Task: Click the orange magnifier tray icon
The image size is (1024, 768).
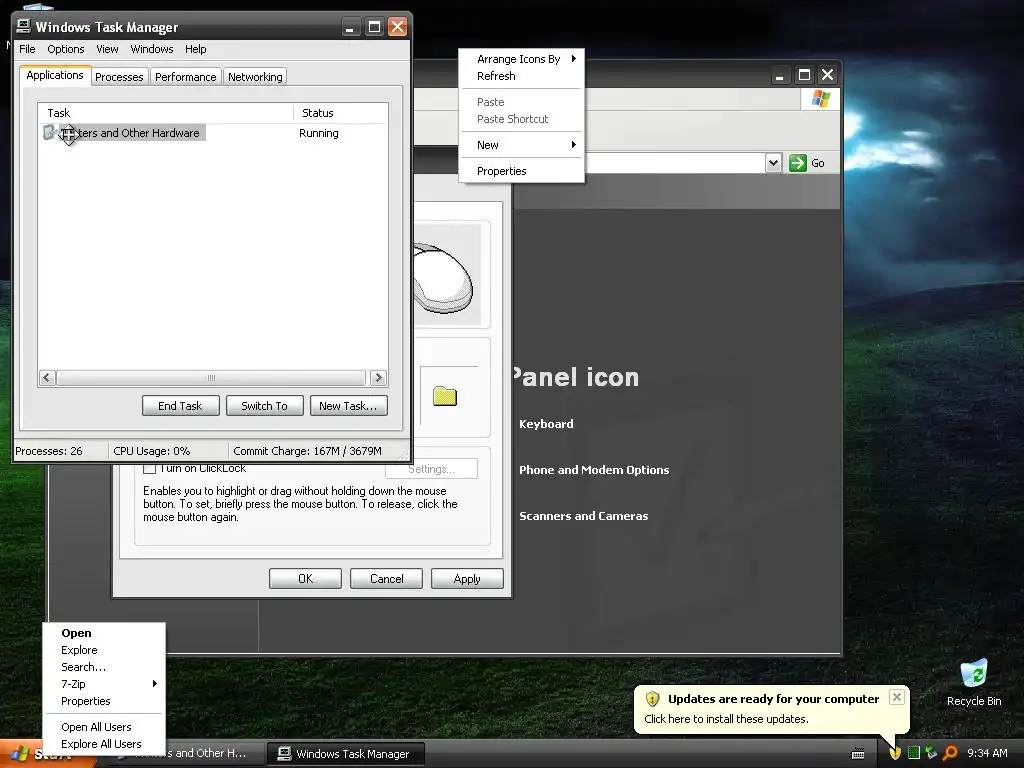Action: point(950,753)
